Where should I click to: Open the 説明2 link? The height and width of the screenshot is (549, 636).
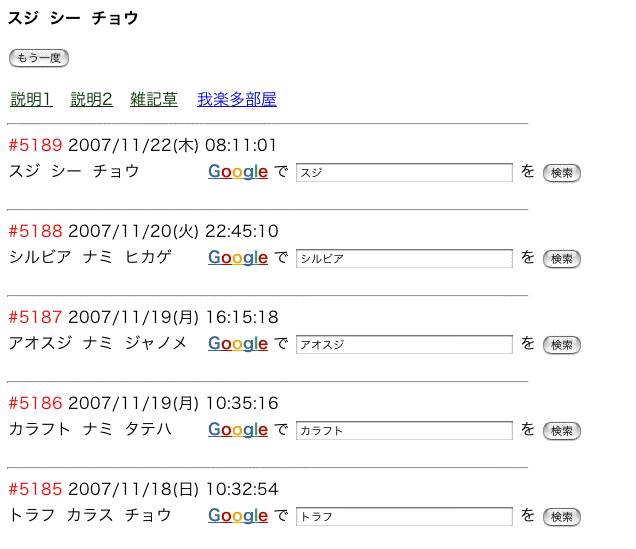click(91, 99)
